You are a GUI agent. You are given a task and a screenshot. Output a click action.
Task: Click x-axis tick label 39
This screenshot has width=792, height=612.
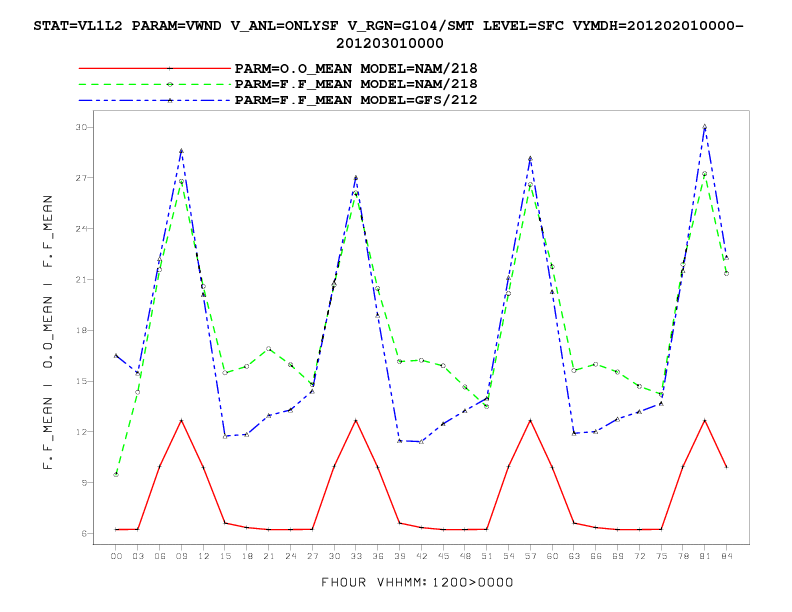400,556
